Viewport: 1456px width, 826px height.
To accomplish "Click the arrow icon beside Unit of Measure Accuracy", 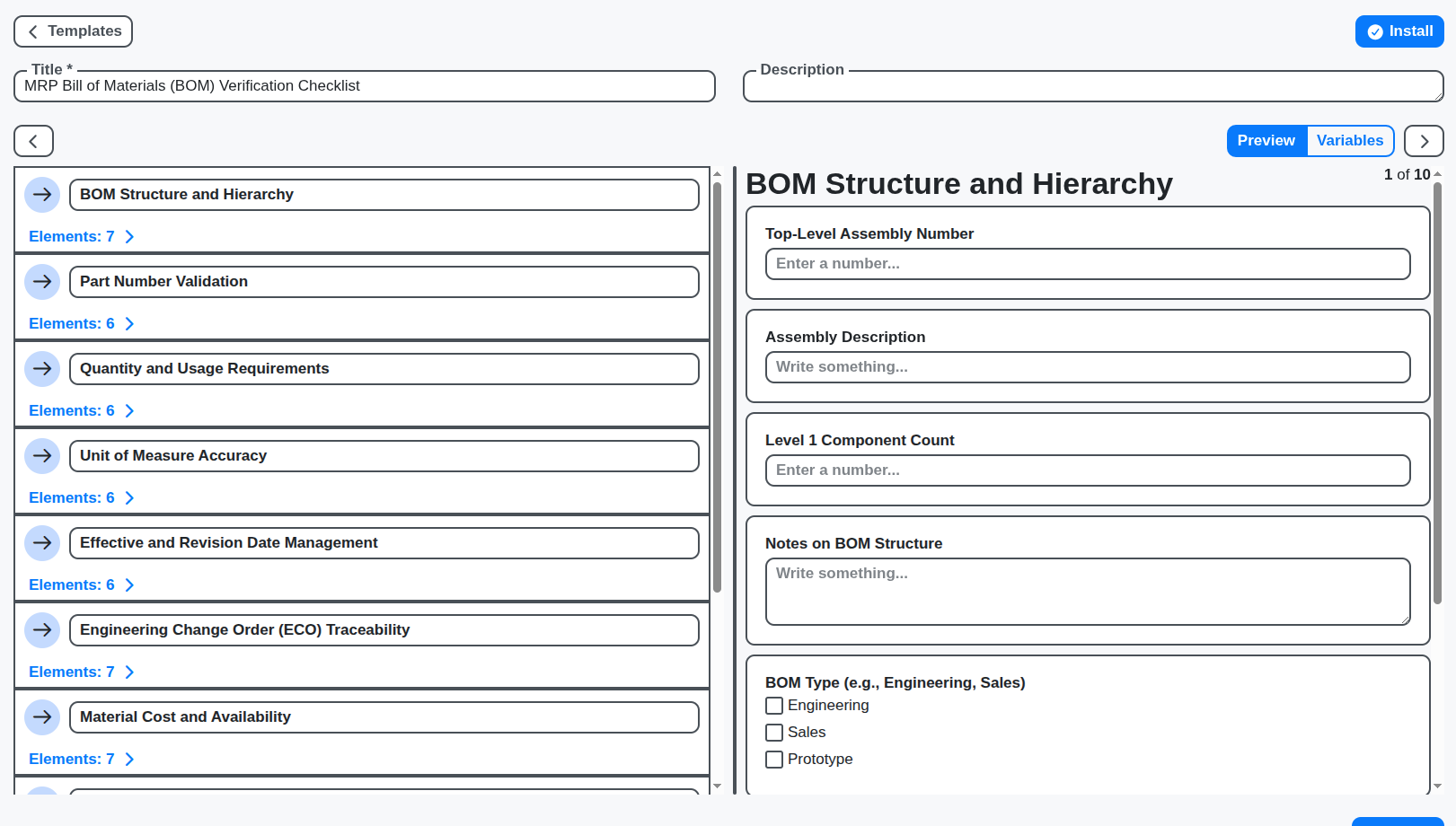I will (42, 456).
